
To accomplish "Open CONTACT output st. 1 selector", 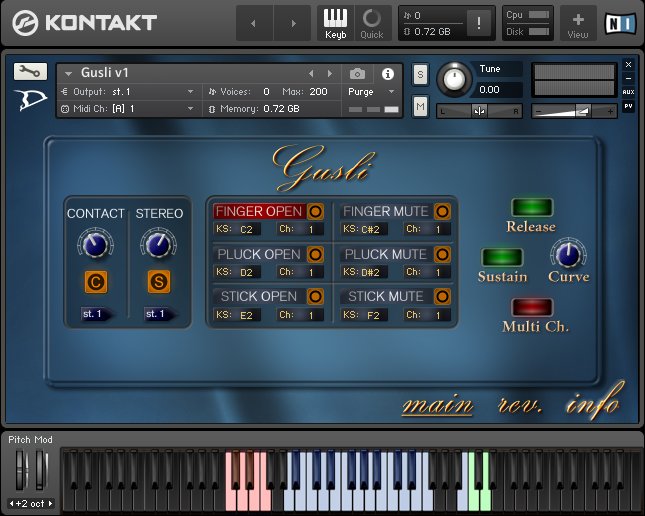I will pos(97,314).
